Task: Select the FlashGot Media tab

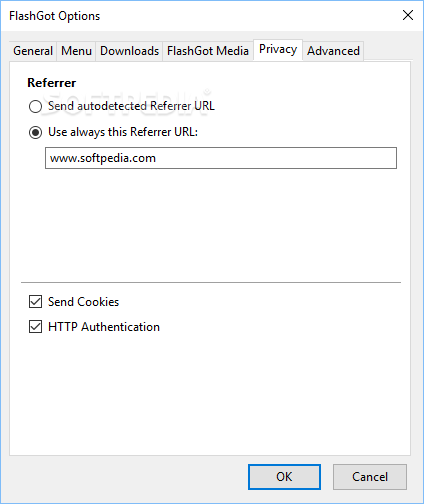Action: 208,51
